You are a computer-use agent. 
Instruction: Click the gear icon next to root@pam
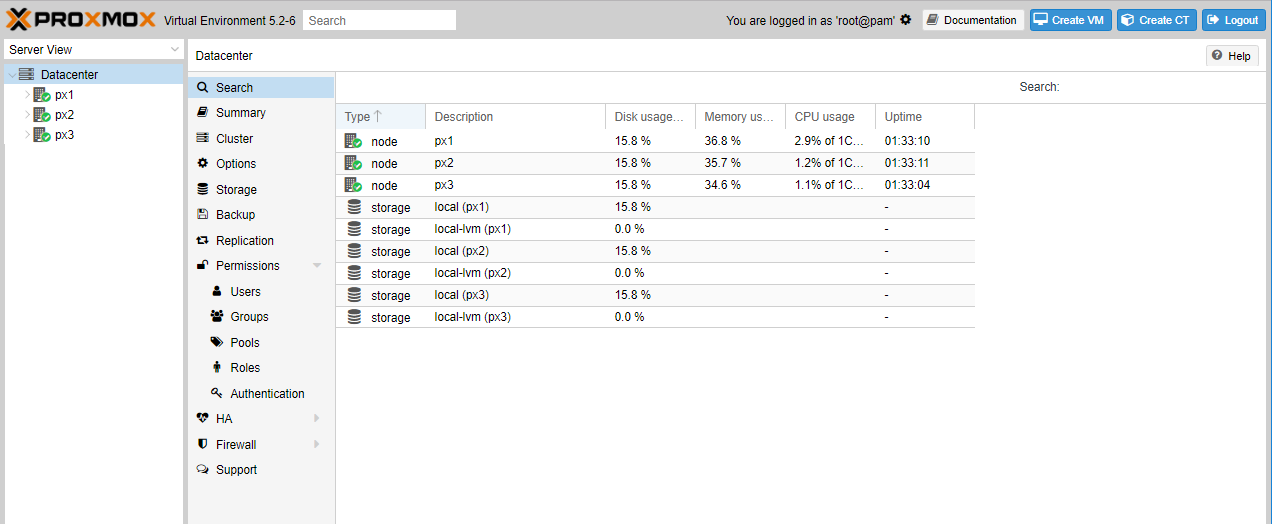tap(906, 20)
